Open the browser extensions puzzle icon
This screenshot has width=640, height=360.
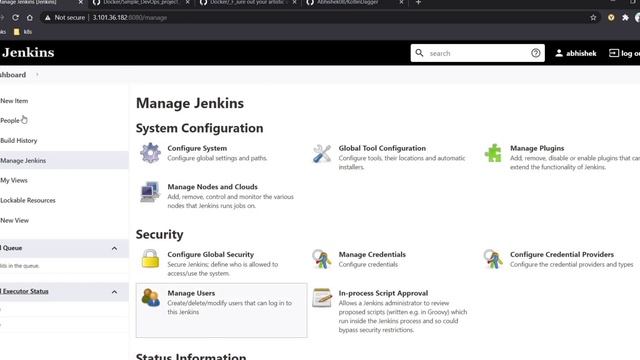(625, 18)
